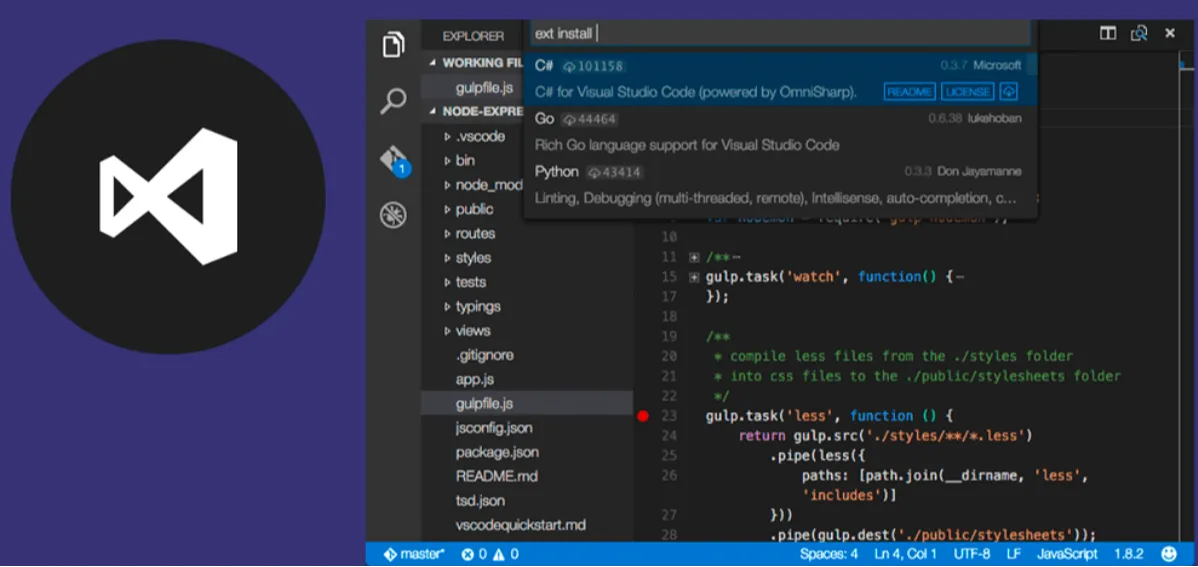Click the LICENSE button for C# extension
This screenshot has height=567, width=1198.
pos(967,92)
